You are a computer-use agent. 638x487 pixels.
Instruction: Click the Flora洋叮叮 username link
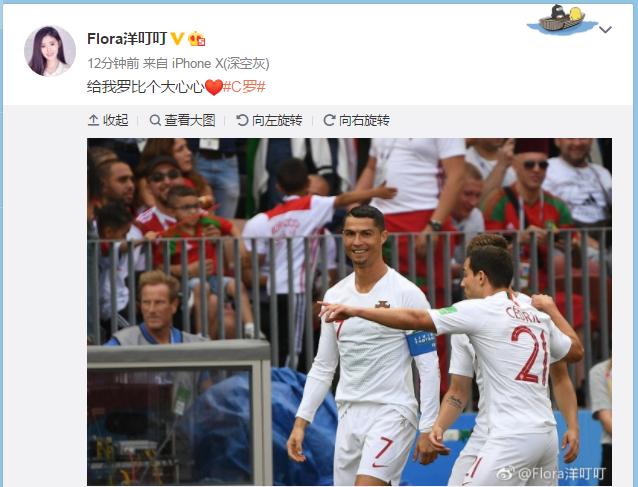pos(127,39)
